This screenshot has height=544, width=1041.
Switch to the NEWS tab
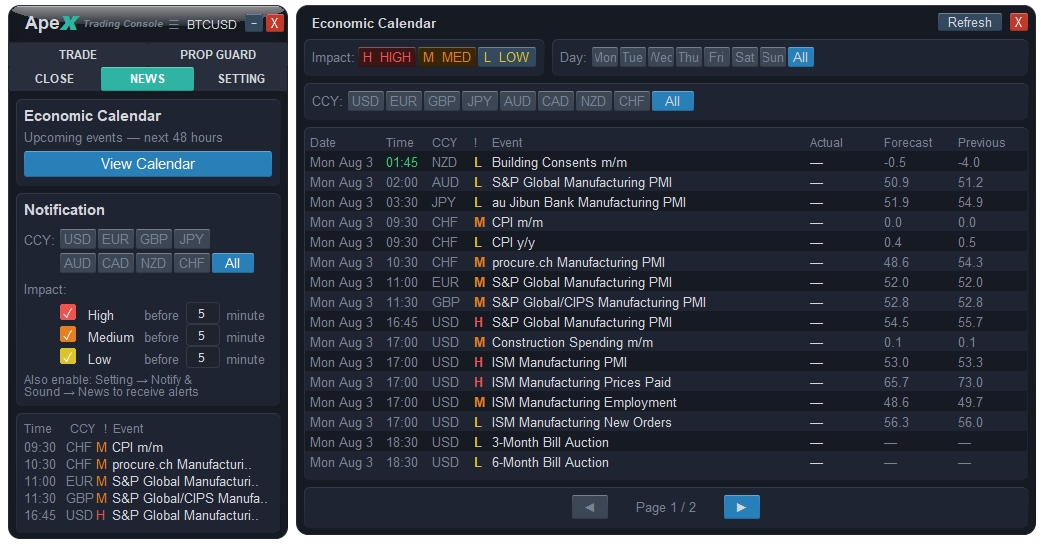tap(147, 78)
